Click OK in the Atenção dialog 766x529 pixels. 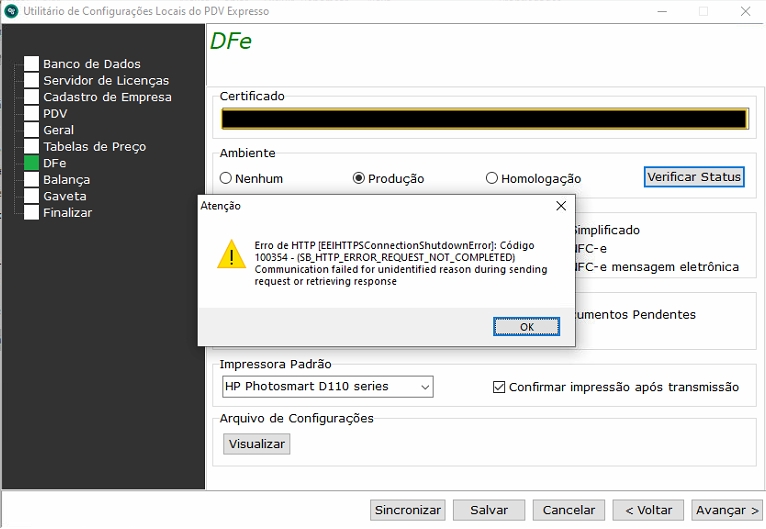526,327
